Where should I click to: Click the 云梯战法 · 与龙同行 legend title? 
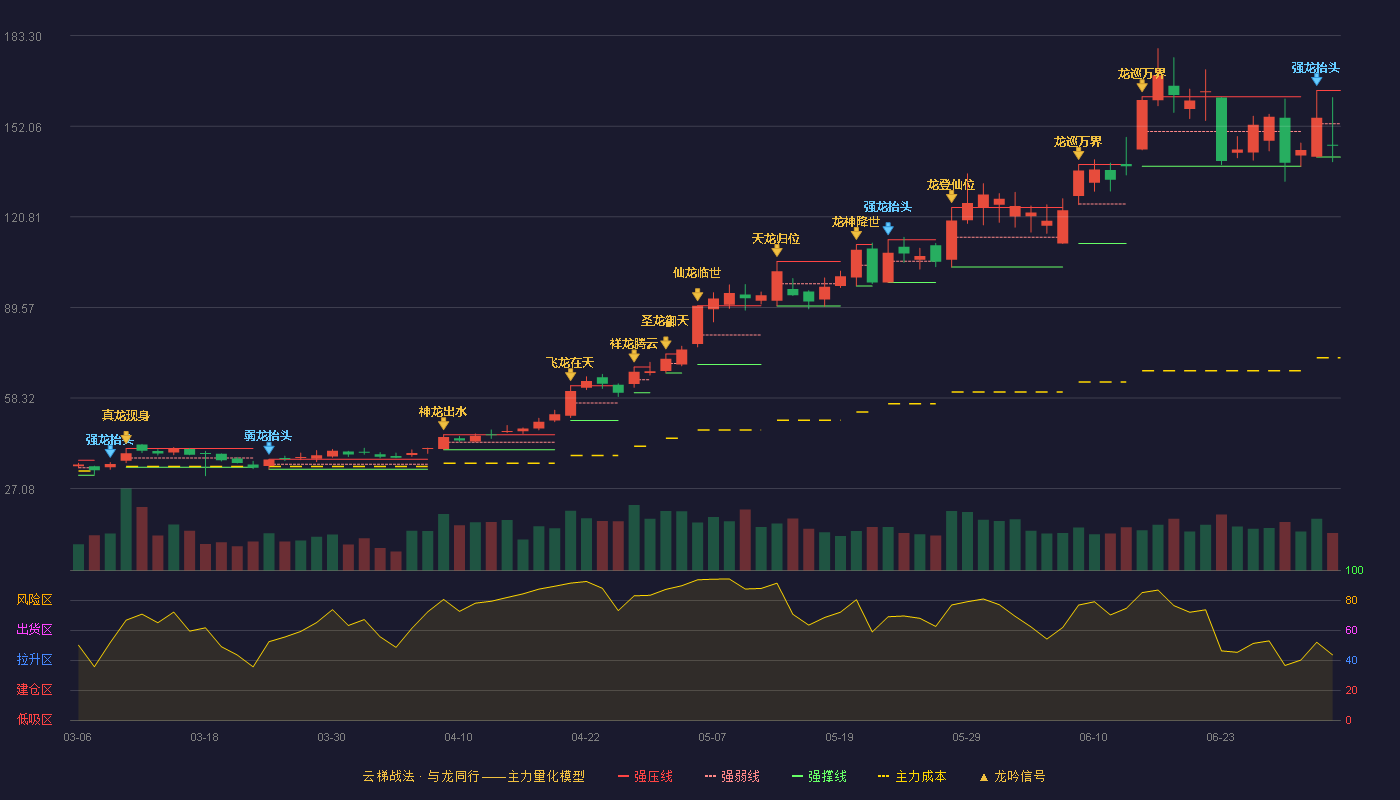473,776
